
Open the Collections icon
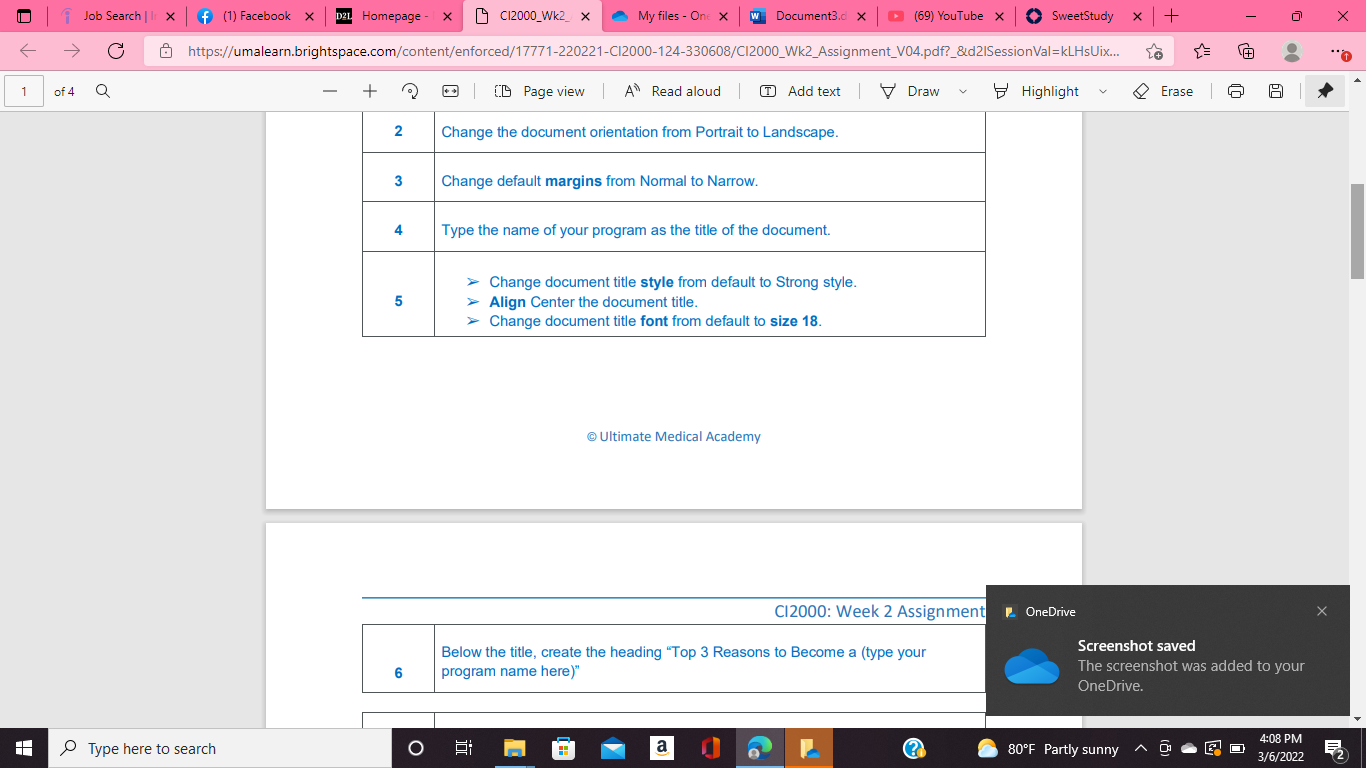pos(1246,51)
